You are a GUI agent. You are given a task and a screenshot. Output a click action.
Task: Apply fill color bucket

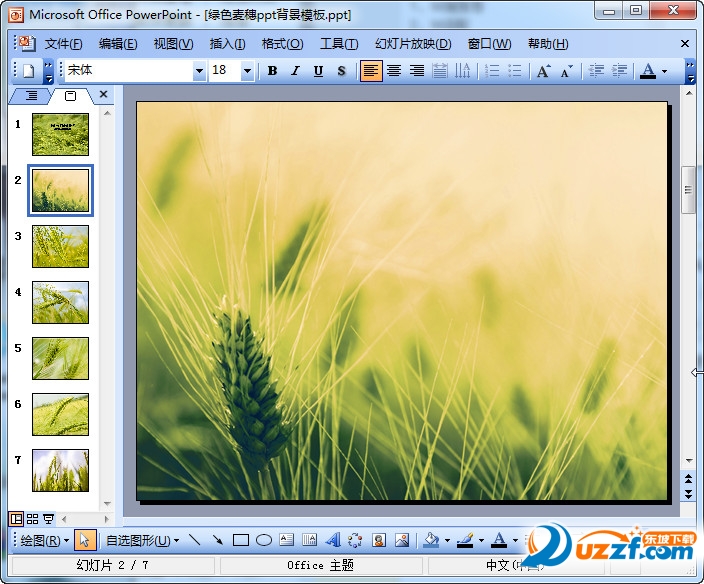pyautogui.click(x=431, y=540)
